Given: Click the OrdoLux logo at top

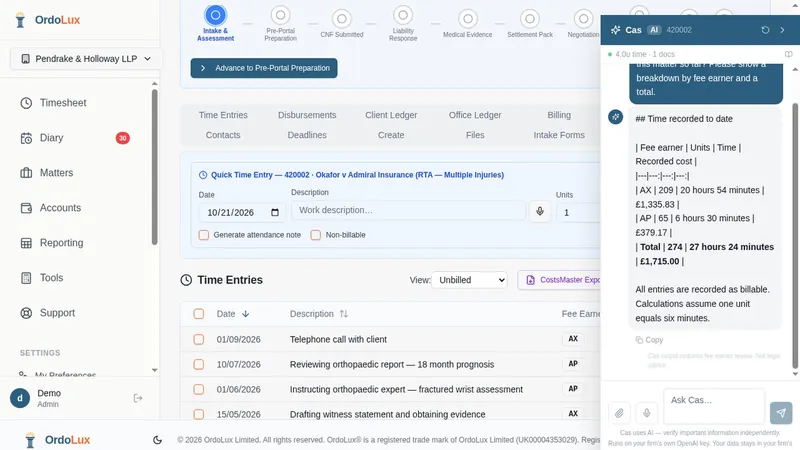Looking at the screenshot, I should (x=47, y=20).
